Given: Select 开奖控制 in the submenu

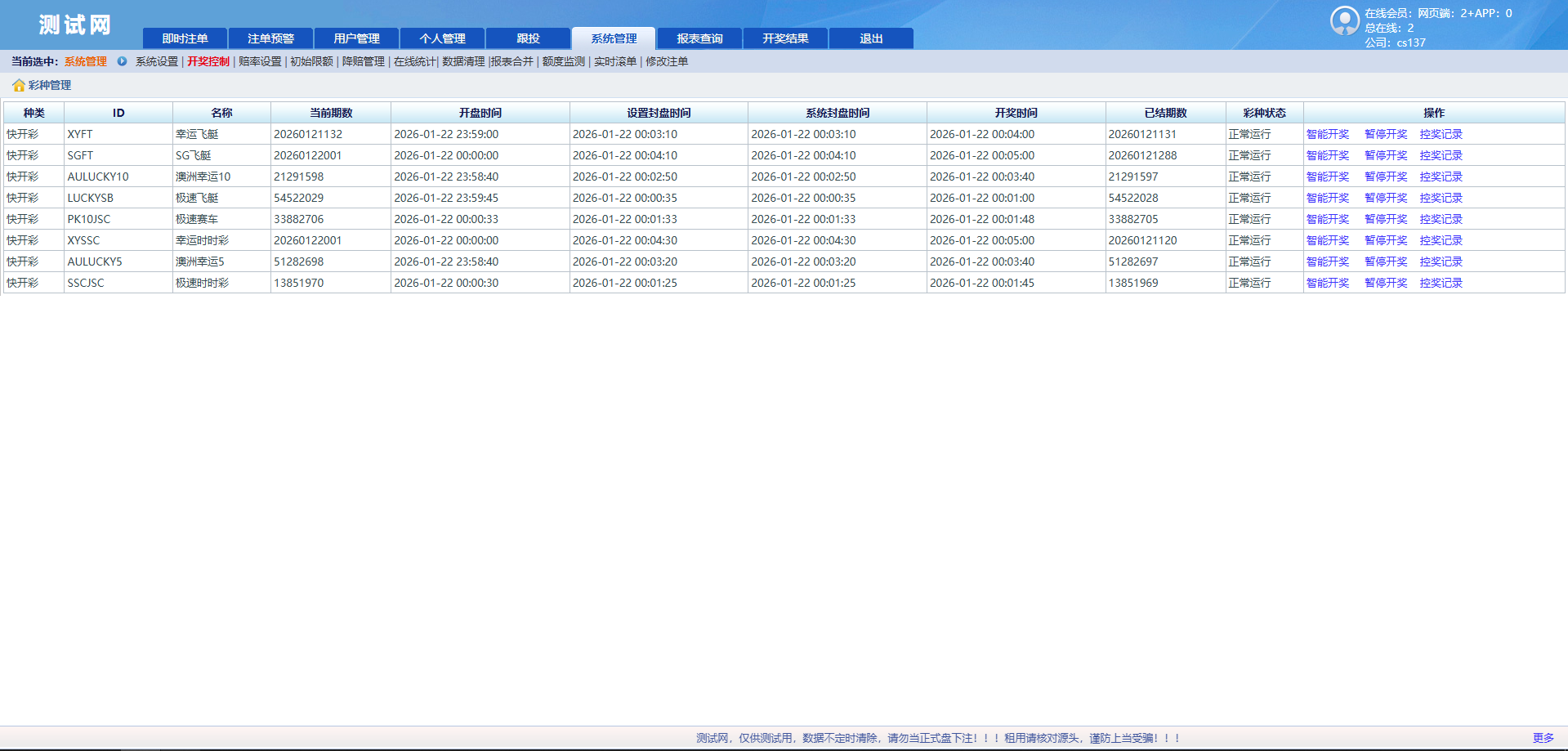Looking at the screenshot, I should coord(208,61).
